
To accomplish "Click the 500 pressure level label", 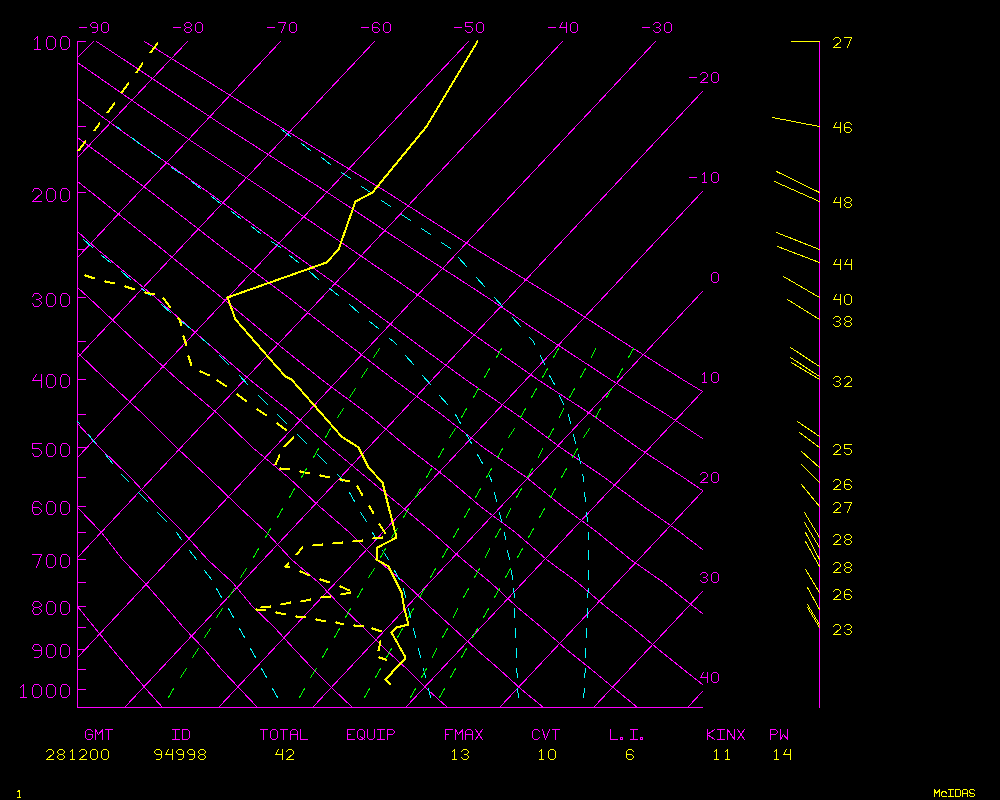I will [x=50, y=450].
